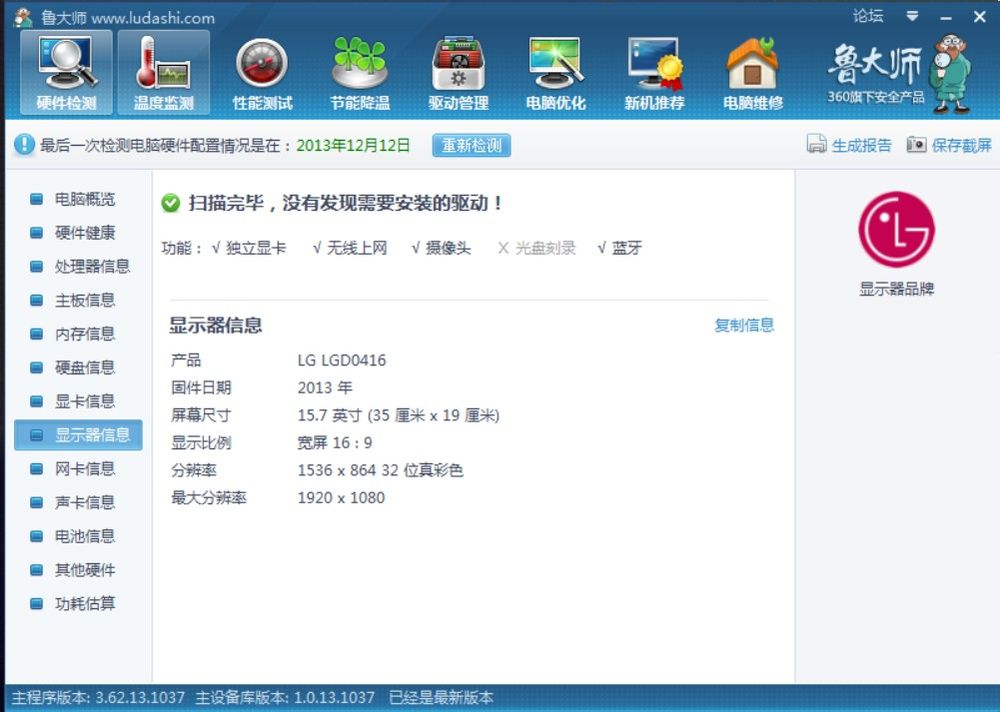
Task: Open the 论坛 forum link
Action: coord(868,16)
